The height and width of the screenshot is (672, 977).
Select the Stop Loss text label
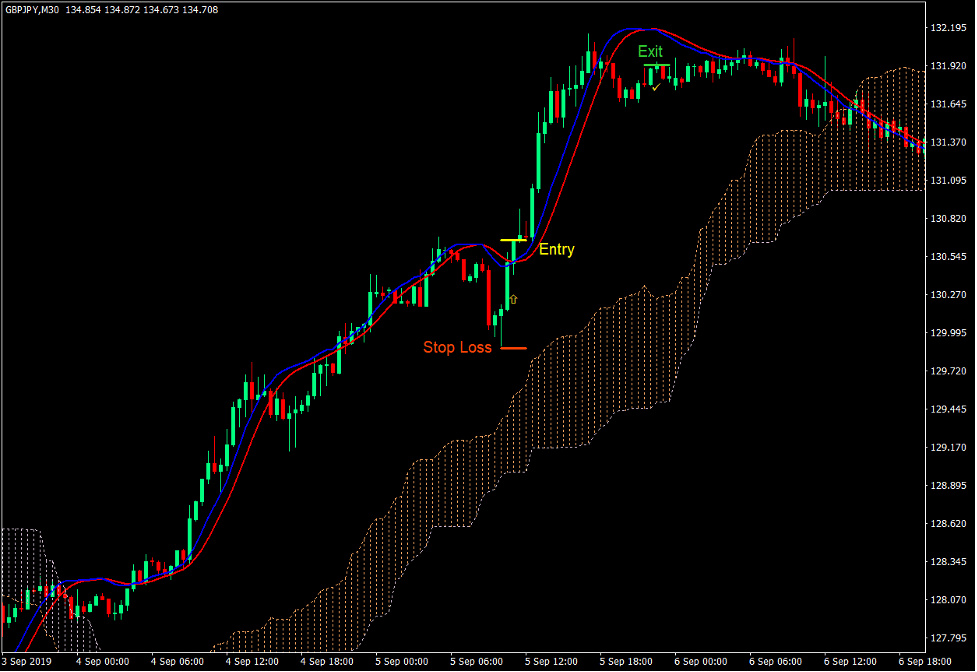coord(458,348)
